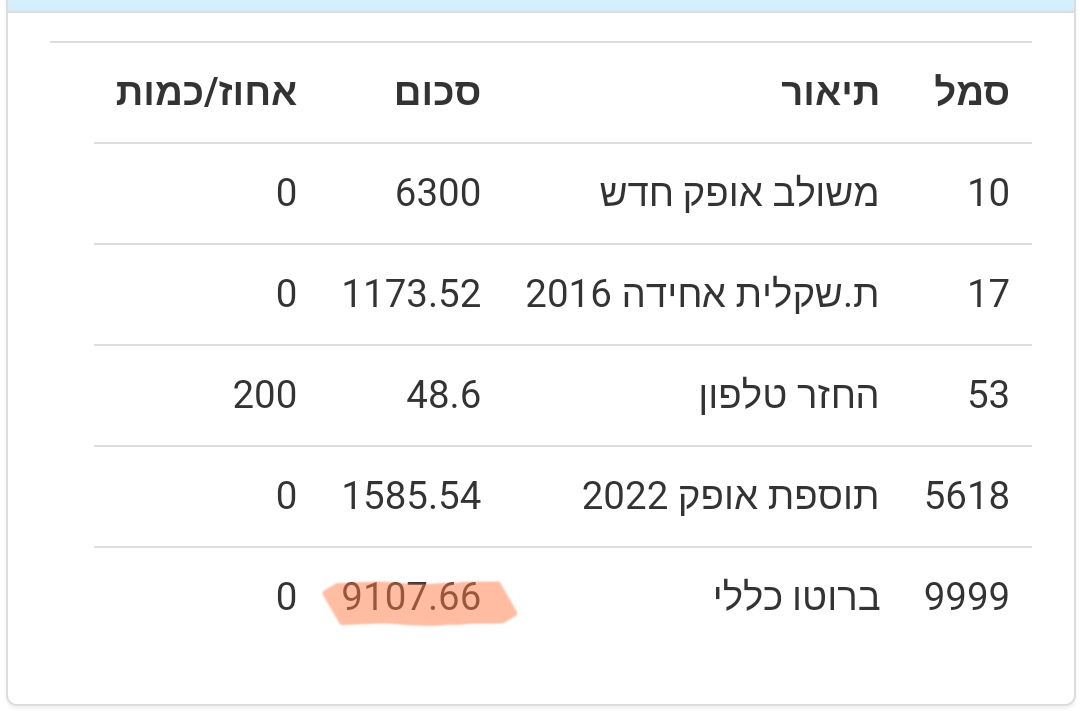The width and height of the screenshot is (1080, 711).
Task: Select code 9999 in the סמל column
Action: pos(965,597)
